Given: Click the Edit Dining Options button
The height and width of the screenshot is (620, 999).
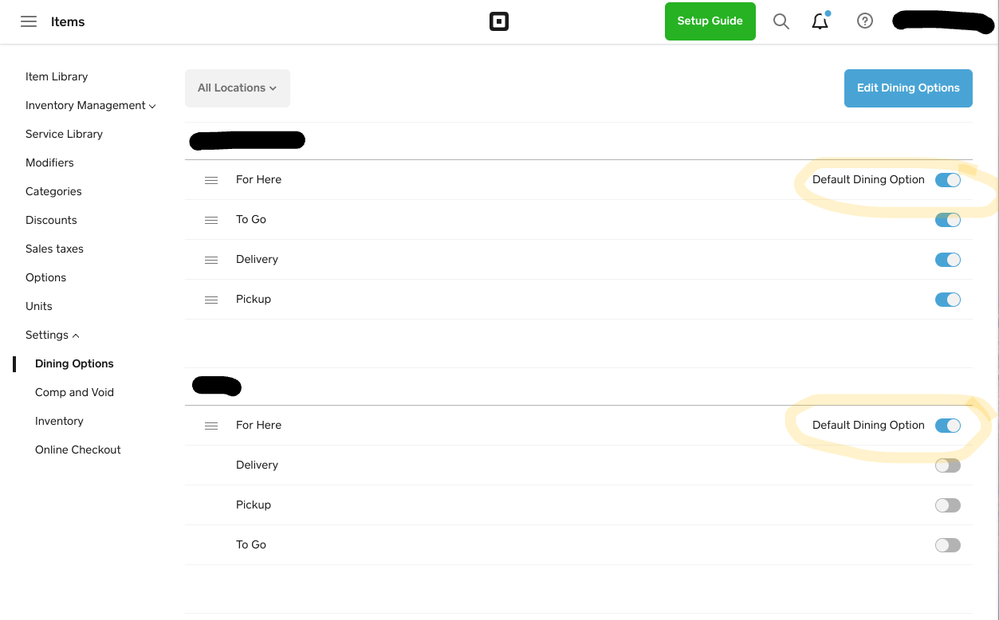Looking at the screenshot, I should [x=908, y=88].
